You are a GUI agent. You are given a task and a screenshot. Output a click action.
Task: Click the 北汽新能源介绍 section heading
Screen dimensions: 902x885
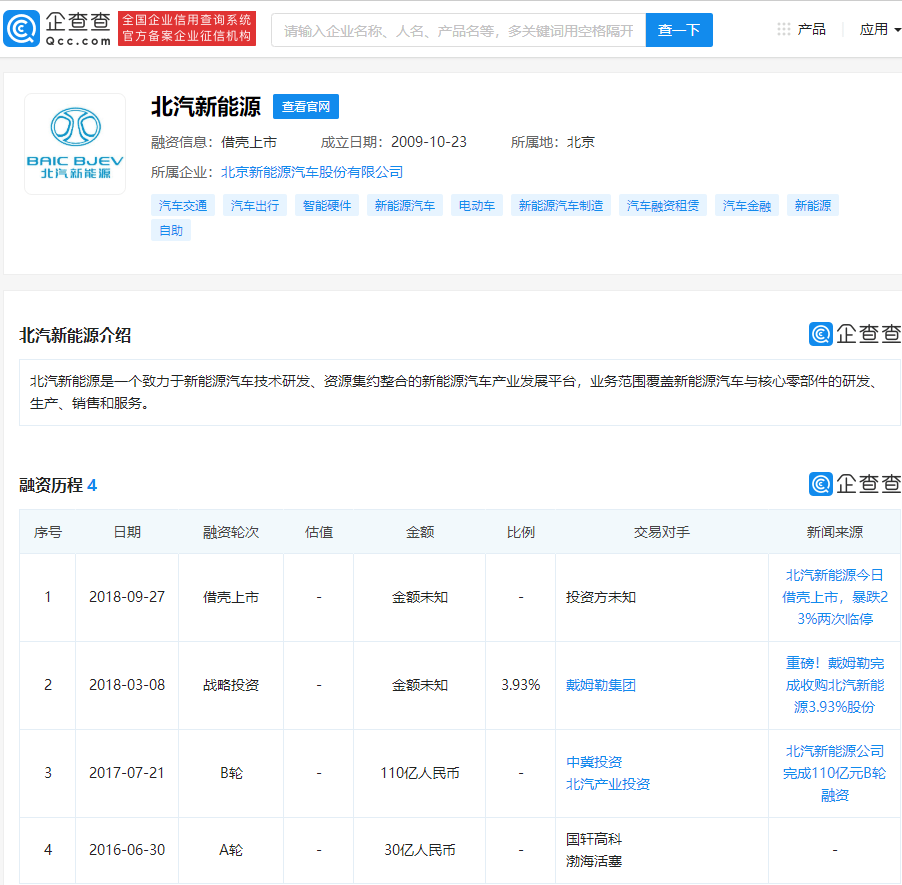click(75, 335)
